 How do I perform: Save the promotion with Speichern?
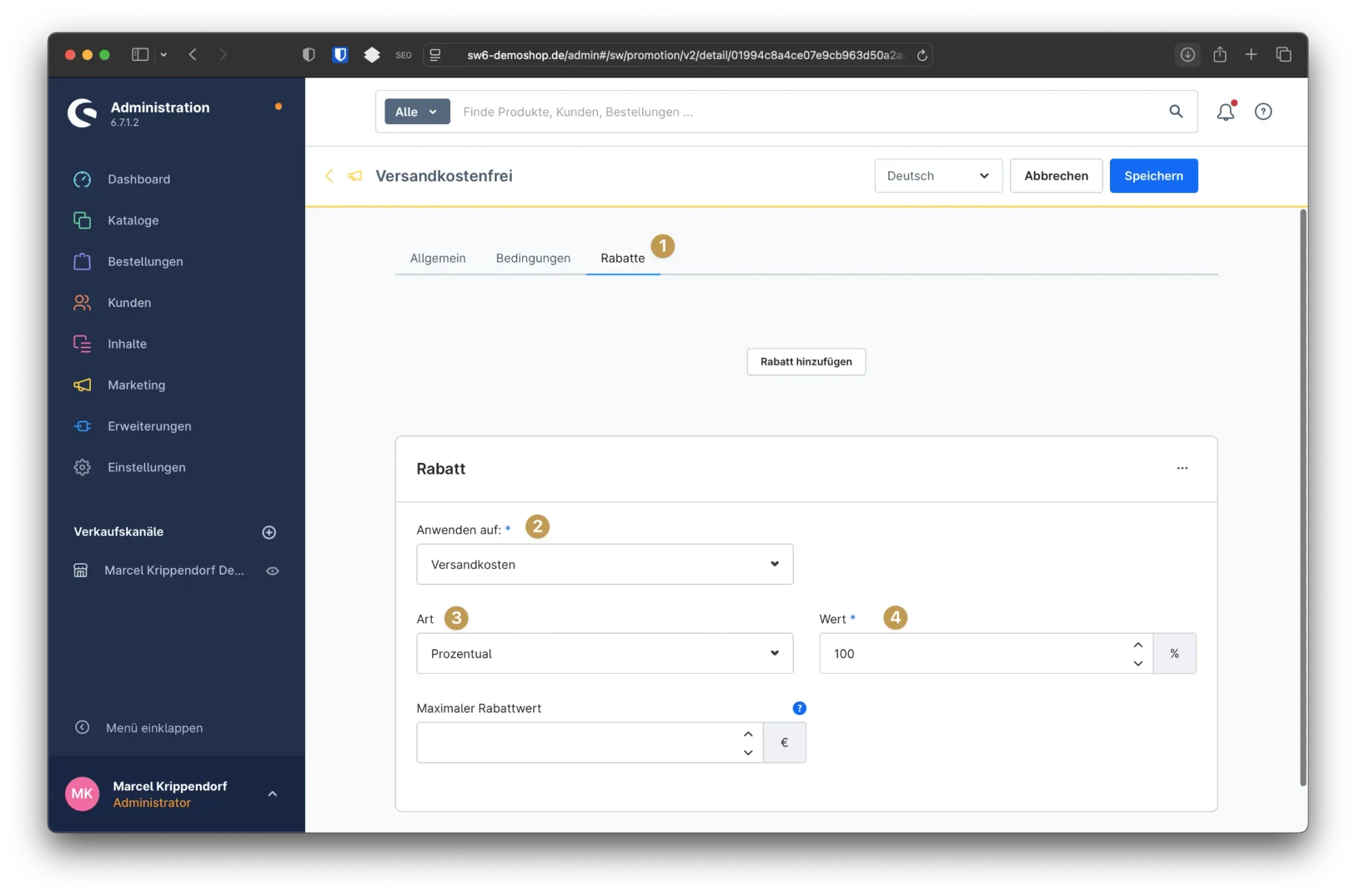[1153, 176]
